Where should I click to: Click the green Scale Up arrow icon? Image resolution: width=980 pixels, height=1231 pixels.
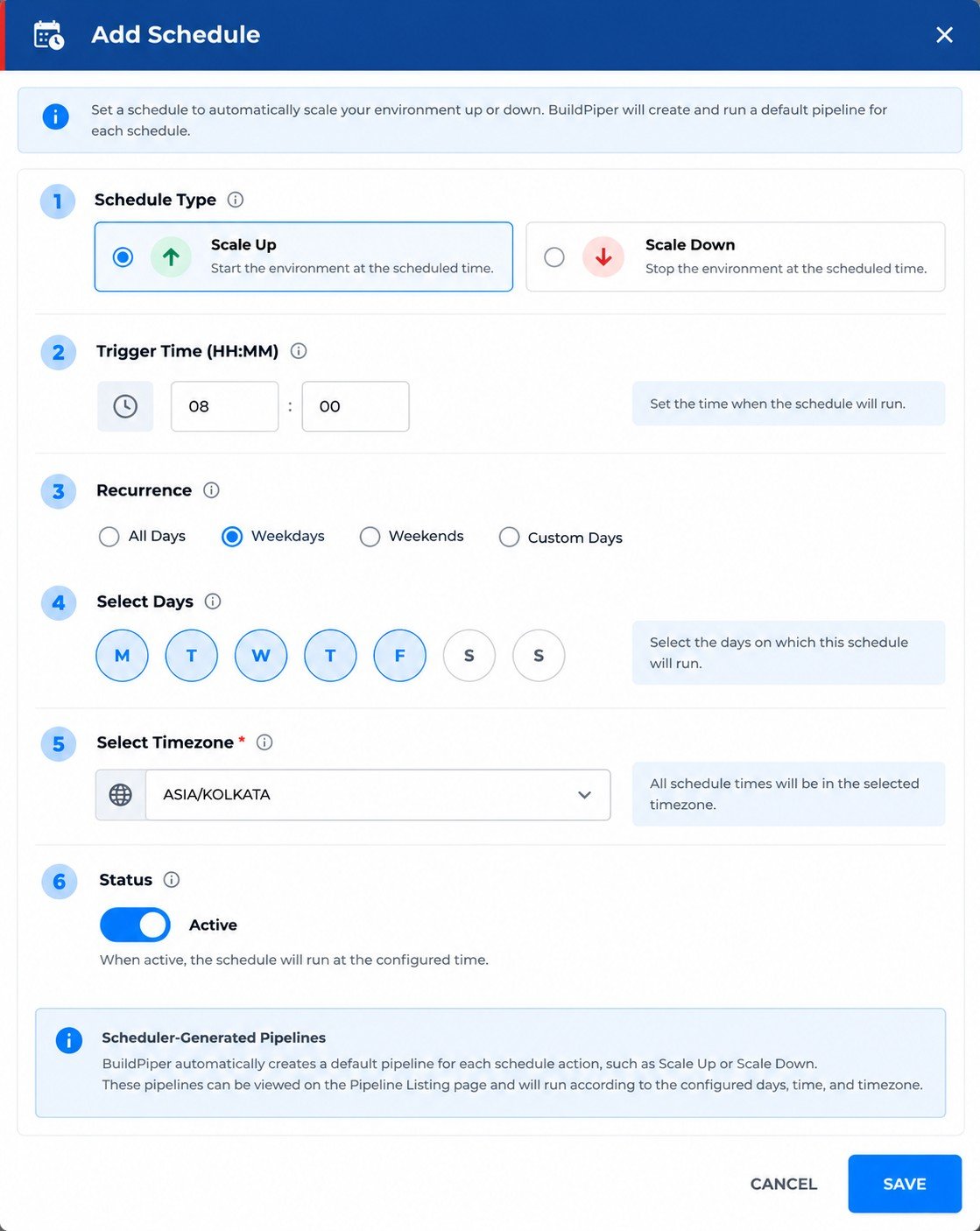[171, 257]
